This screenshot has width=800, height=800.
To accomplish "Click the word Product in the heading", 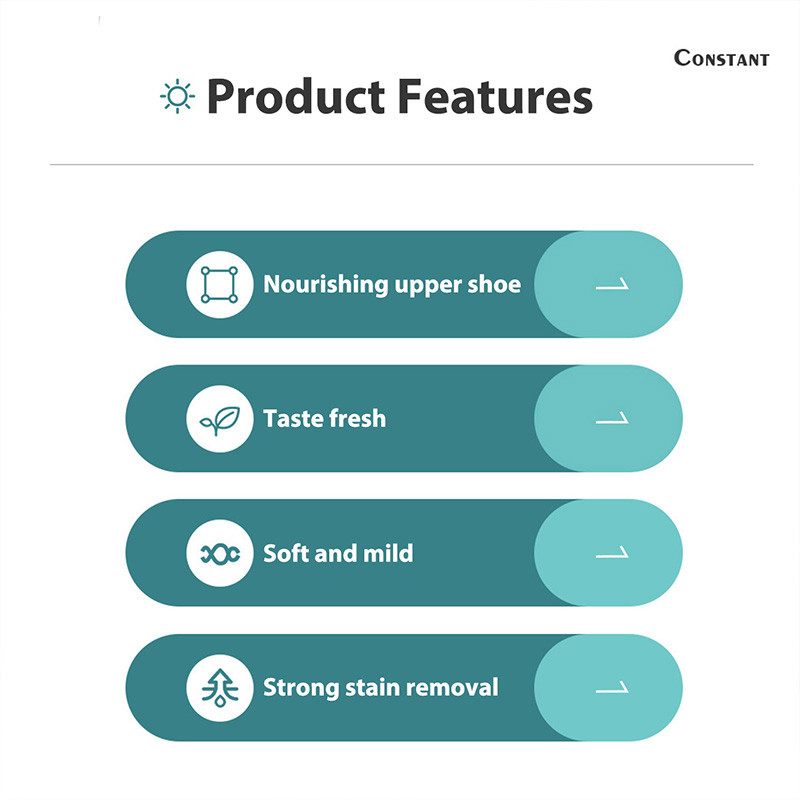I will click(x=296, y=98).
